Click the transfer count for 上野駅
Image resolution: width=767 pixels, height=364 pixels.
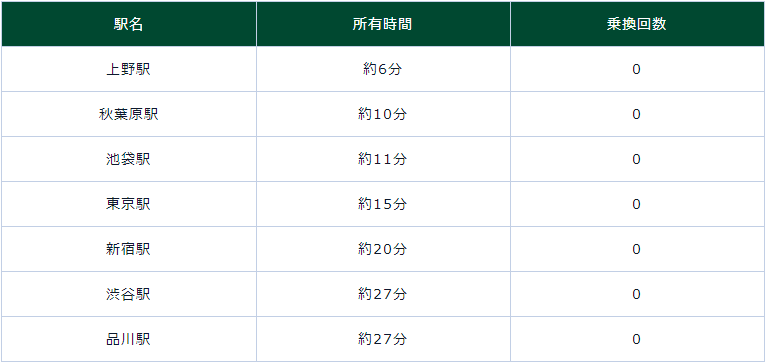637,69
